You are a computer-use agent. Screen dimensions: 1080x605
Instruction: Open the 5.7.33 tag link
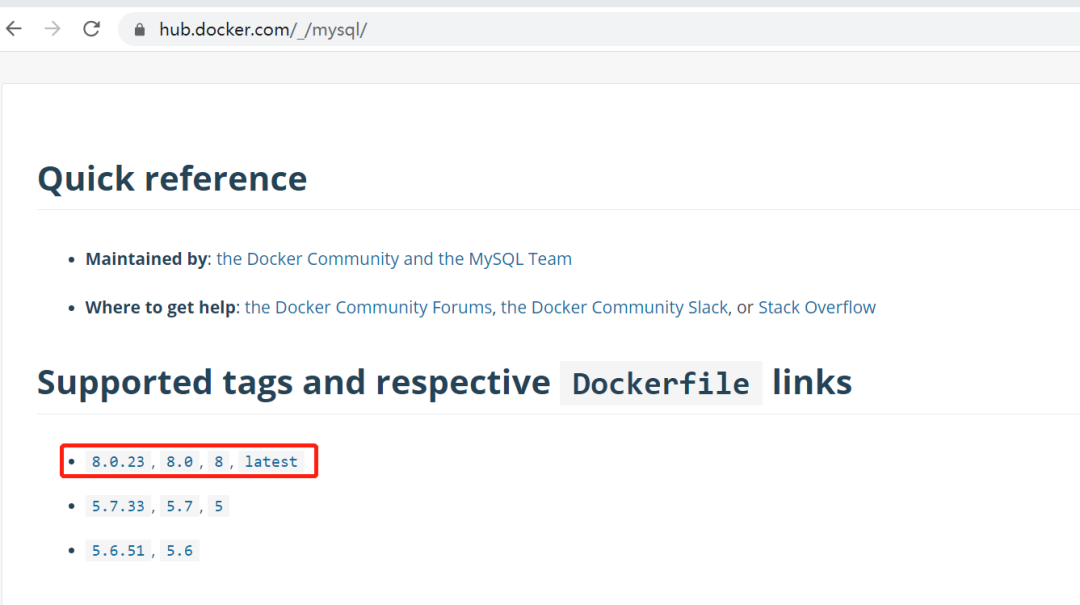pos(118,506)
